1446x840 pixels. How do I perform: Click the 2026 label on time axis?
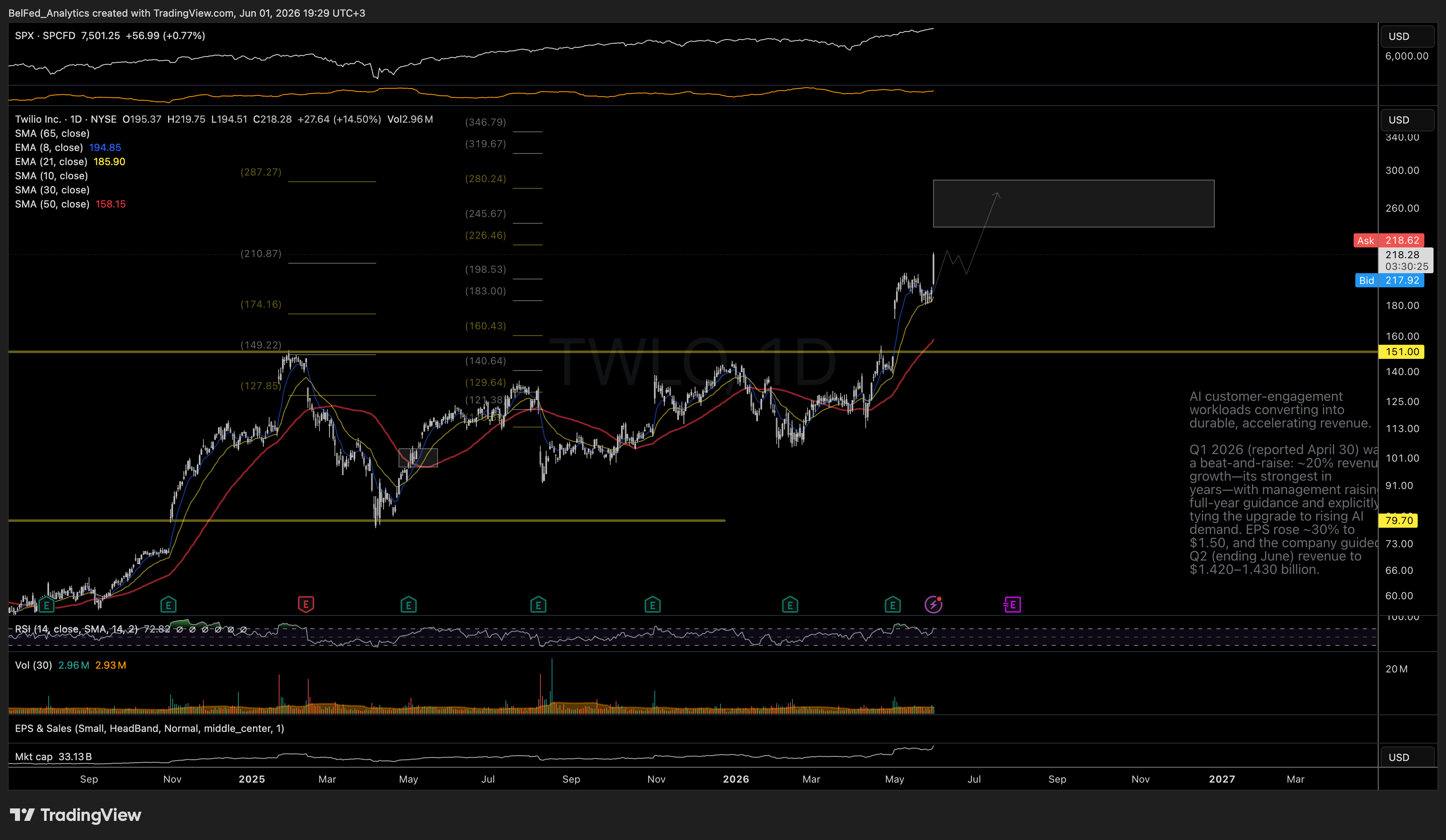point(735,779)
